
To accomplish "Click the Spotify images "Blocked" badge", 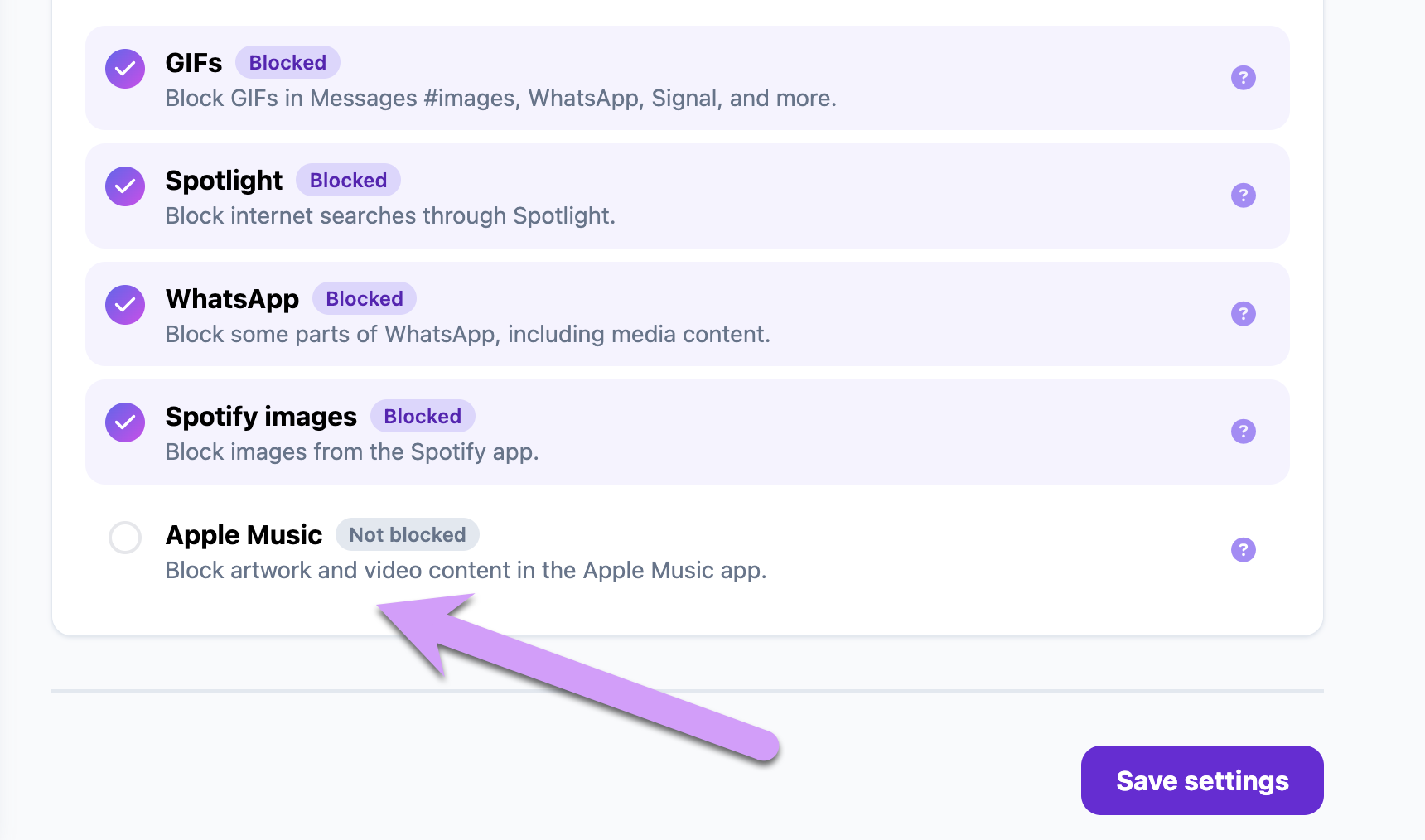I will click(x=423, y=417).
